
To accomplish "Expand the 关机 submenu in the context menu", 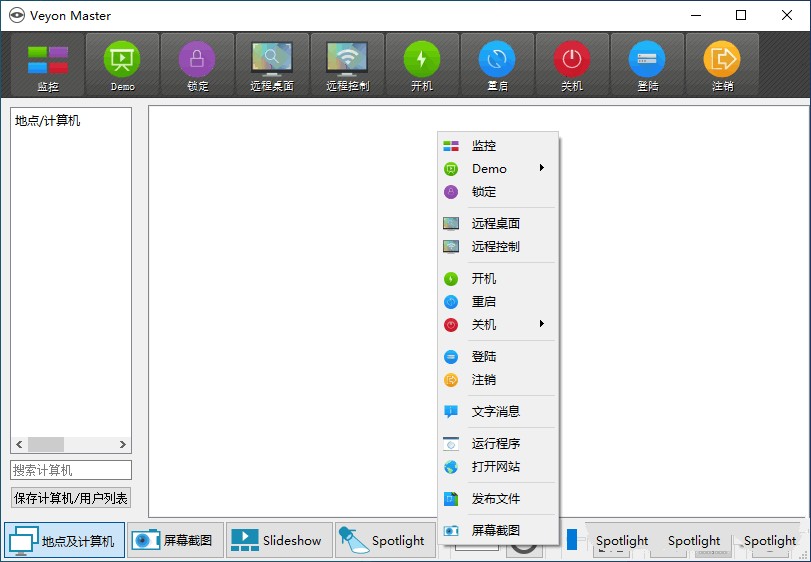I will click(498, 325).
